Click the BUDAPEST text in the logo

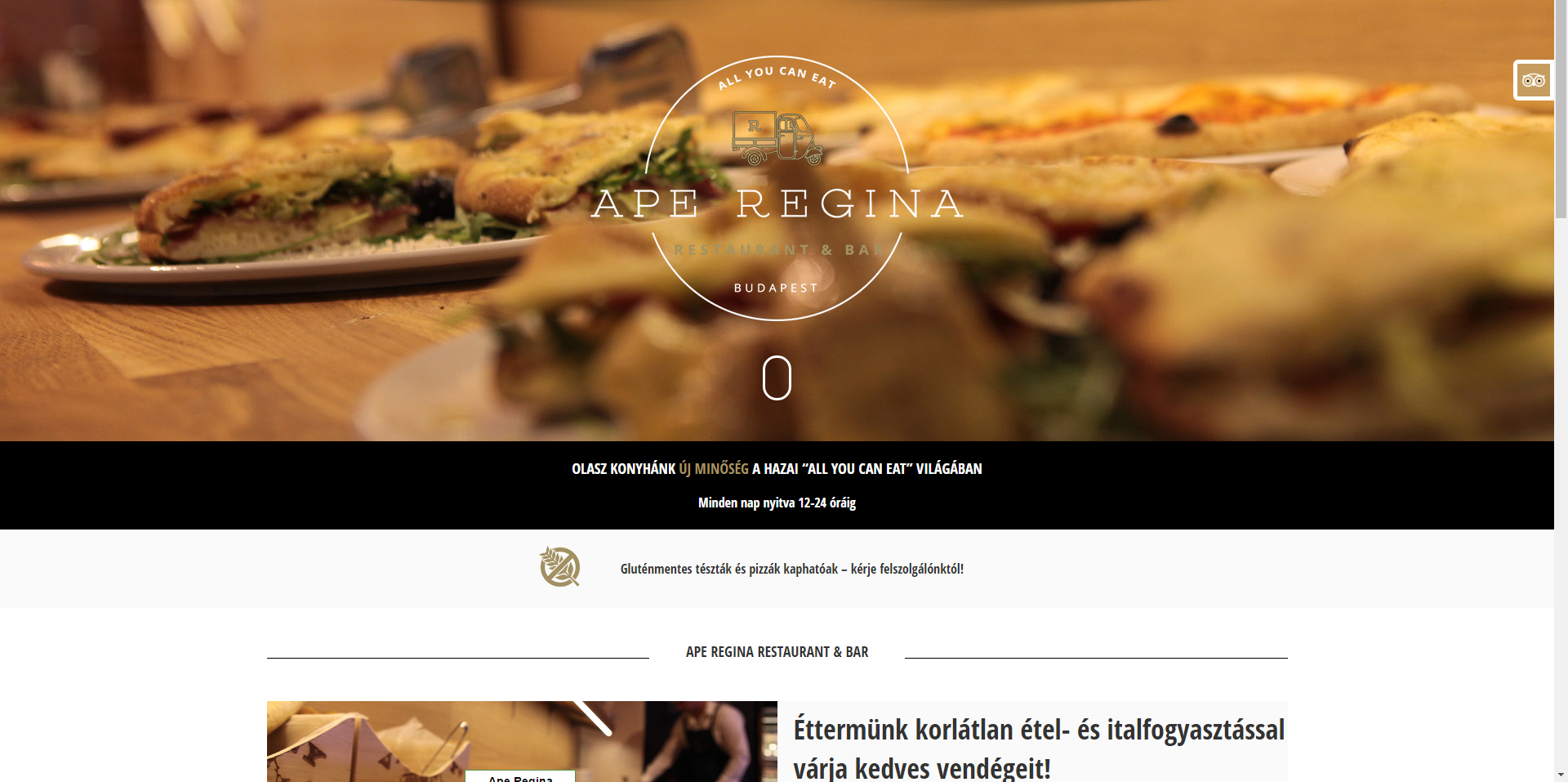776,288
